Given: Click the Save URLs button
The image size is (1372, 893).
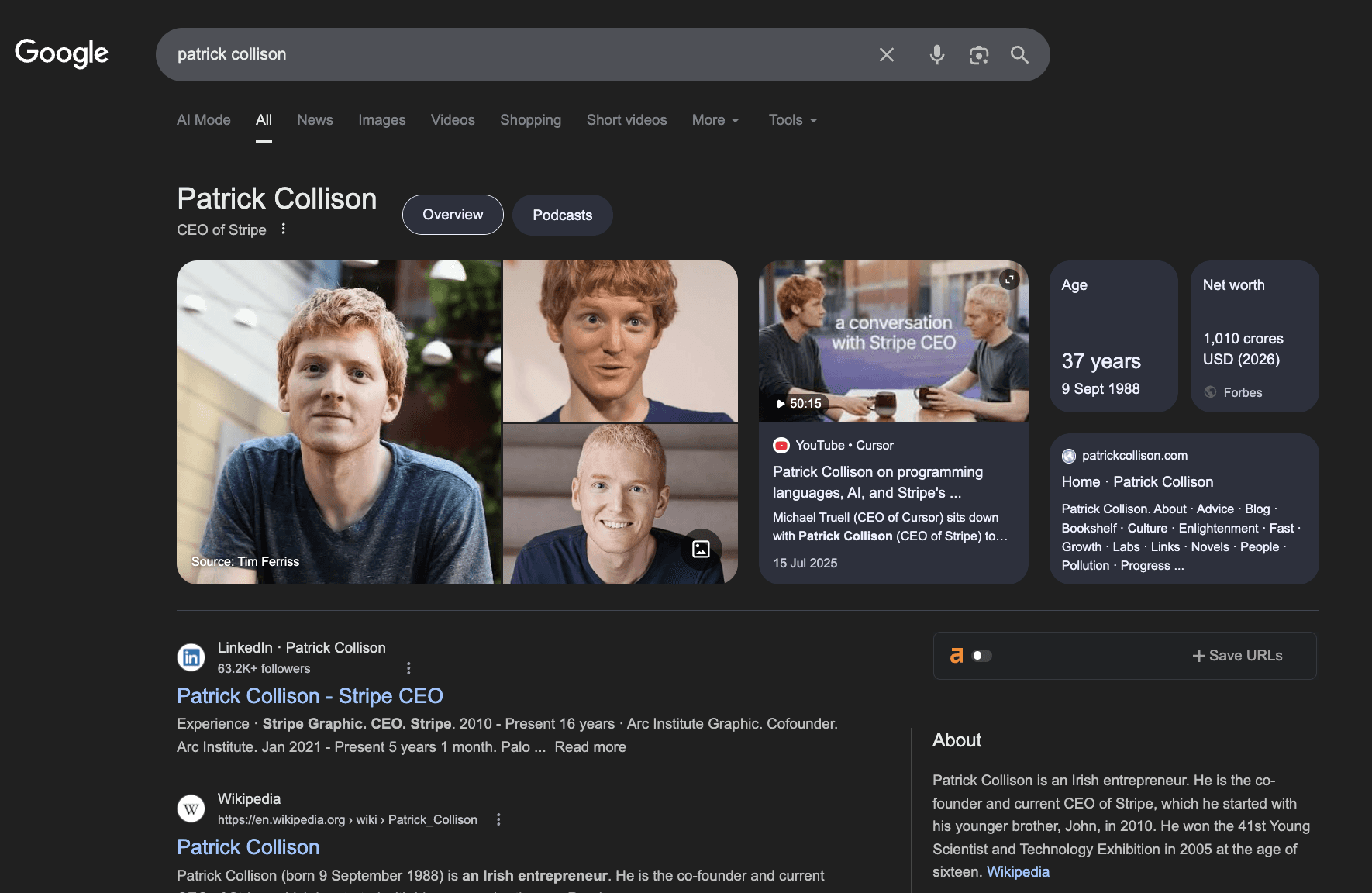Looking at the screenshot, I should tap(1238, 656).
